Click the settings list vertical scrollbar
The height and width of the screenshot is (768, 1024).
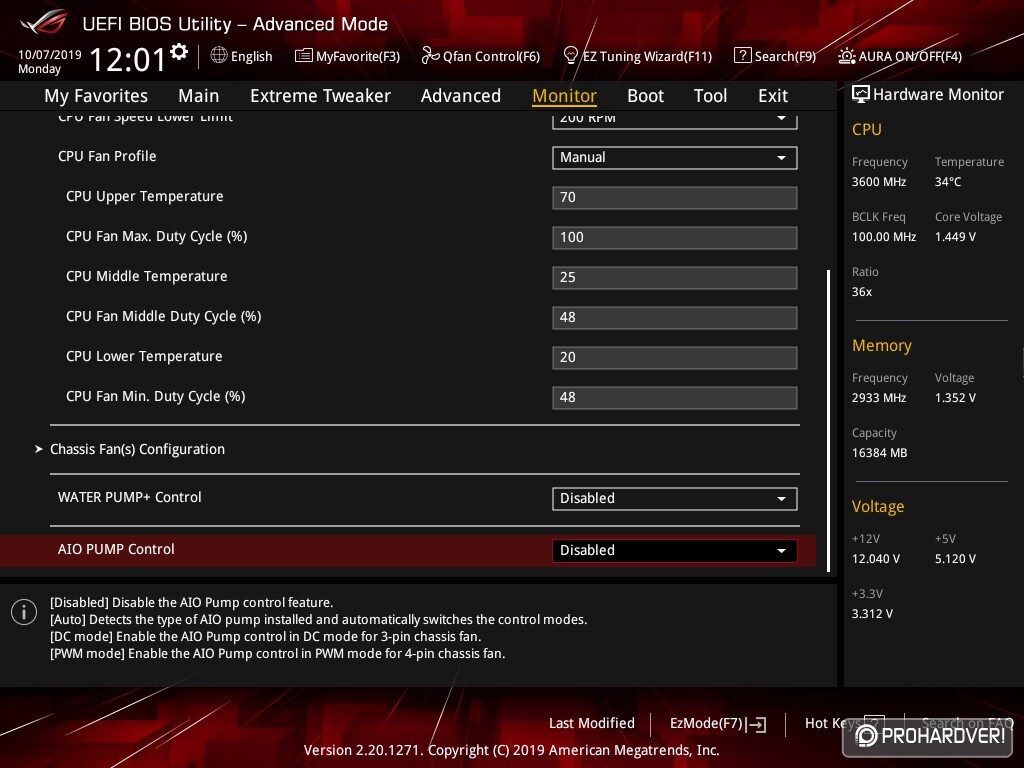point(828,421)
